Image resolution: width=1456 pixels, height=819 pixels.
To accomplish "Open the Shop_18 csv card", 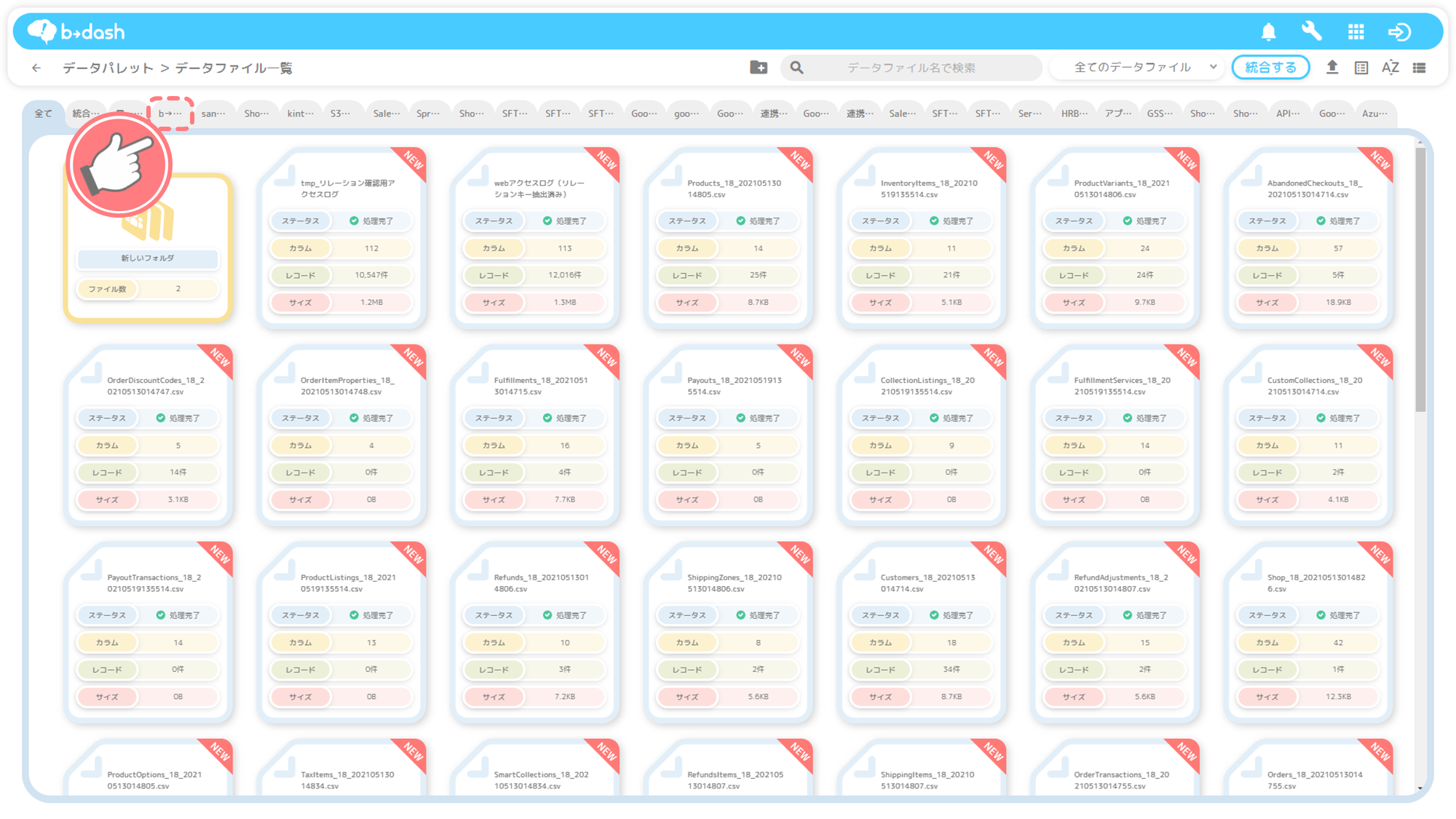I will point(1308,633).
